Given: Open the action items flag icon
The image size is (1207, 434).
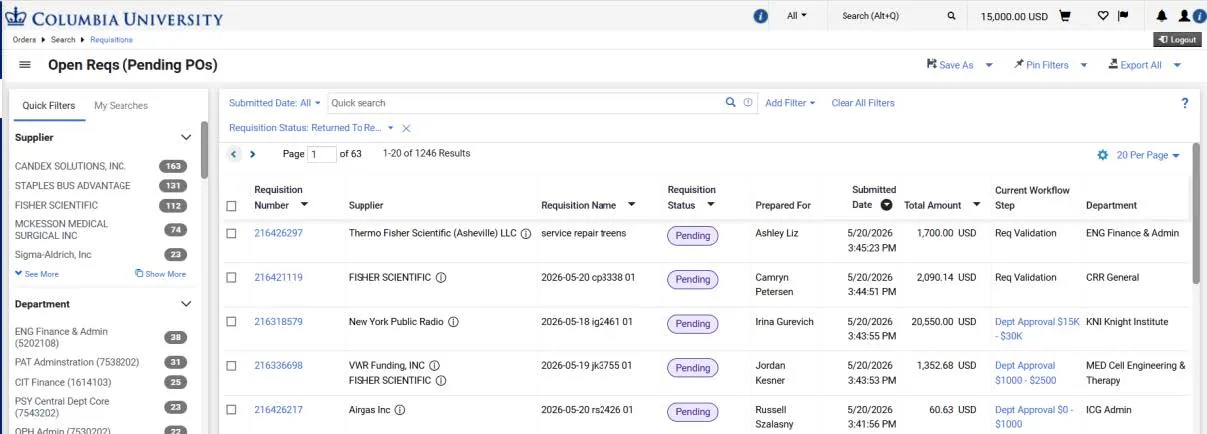Looking at the screenshot, I should 1123,16.
